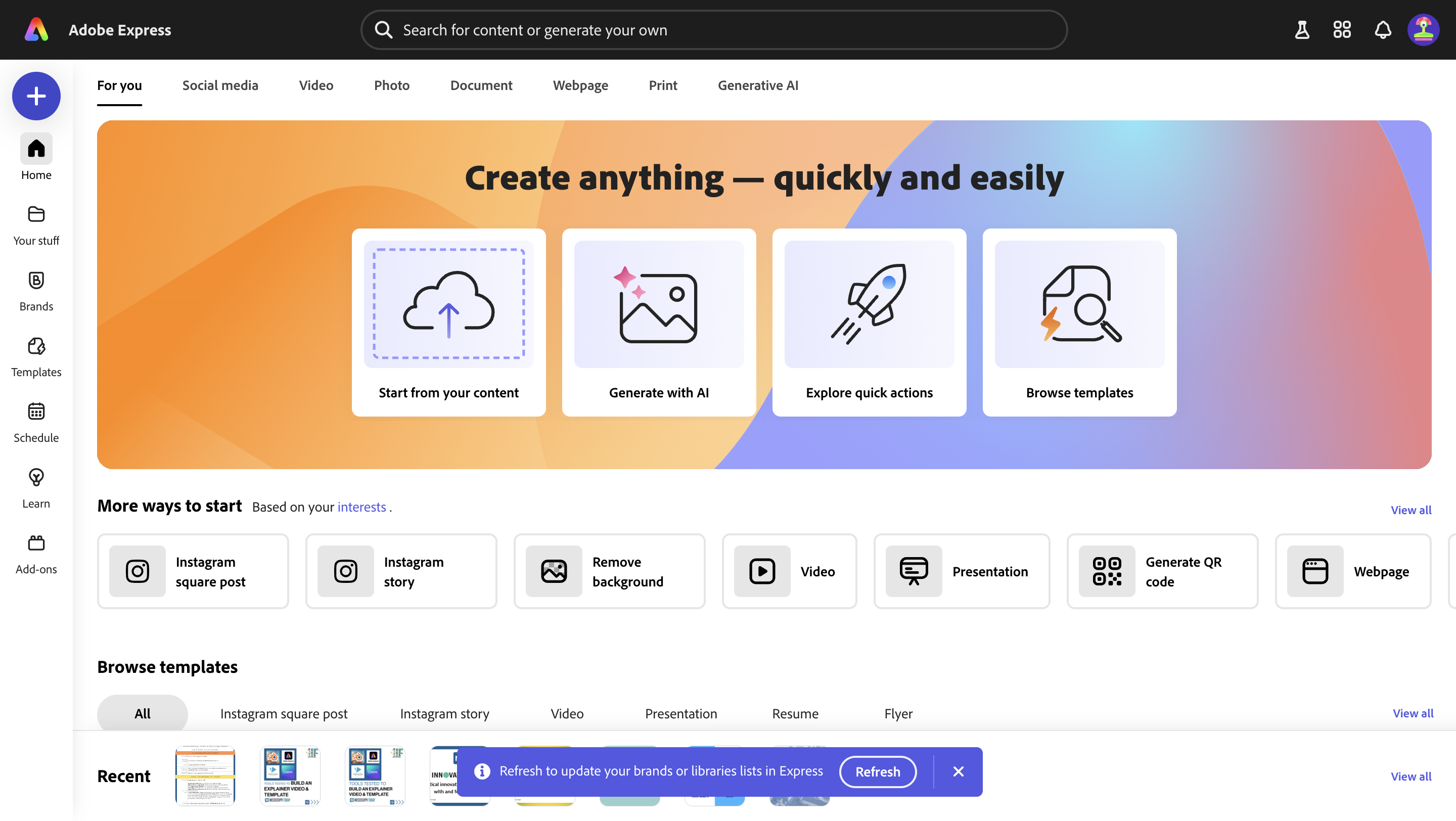1456x821 pixels.
Task: Select the Presentation template filter
Action: click(x=680, y=714)
